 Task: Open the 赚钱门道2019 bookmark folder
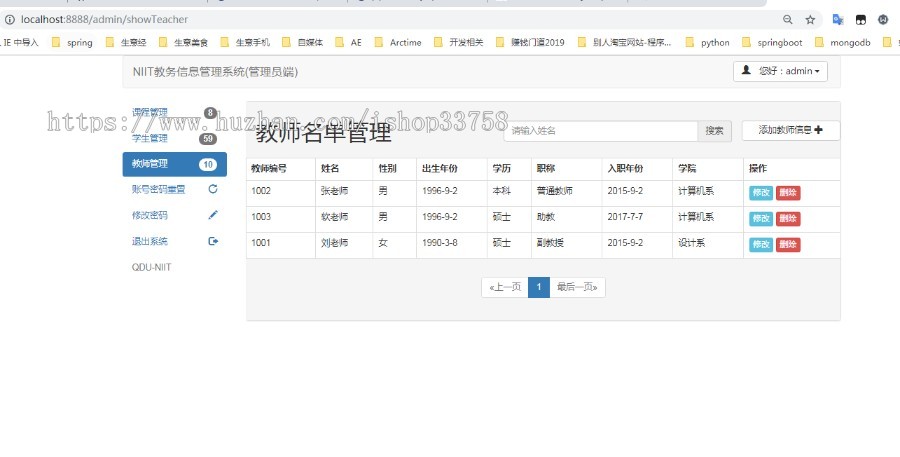pyautogui.click(x=530, y=42)
